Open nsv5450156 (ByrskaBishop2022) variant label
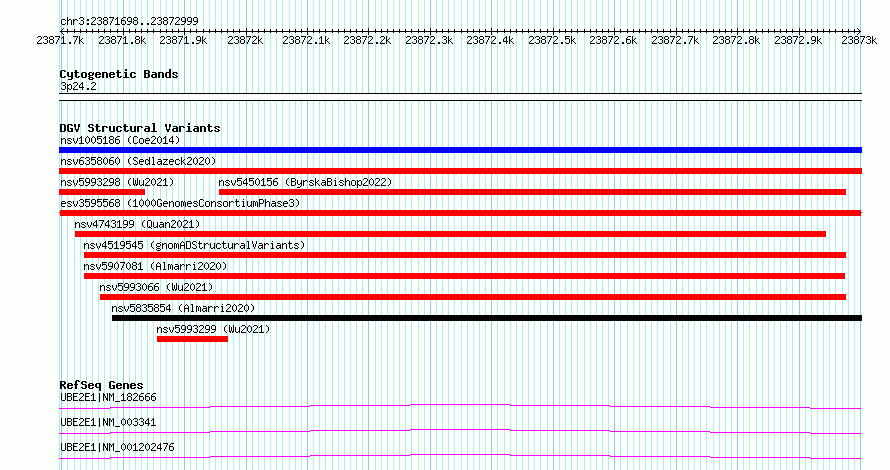This screenshot has width=890, height=470. [305, 182]
